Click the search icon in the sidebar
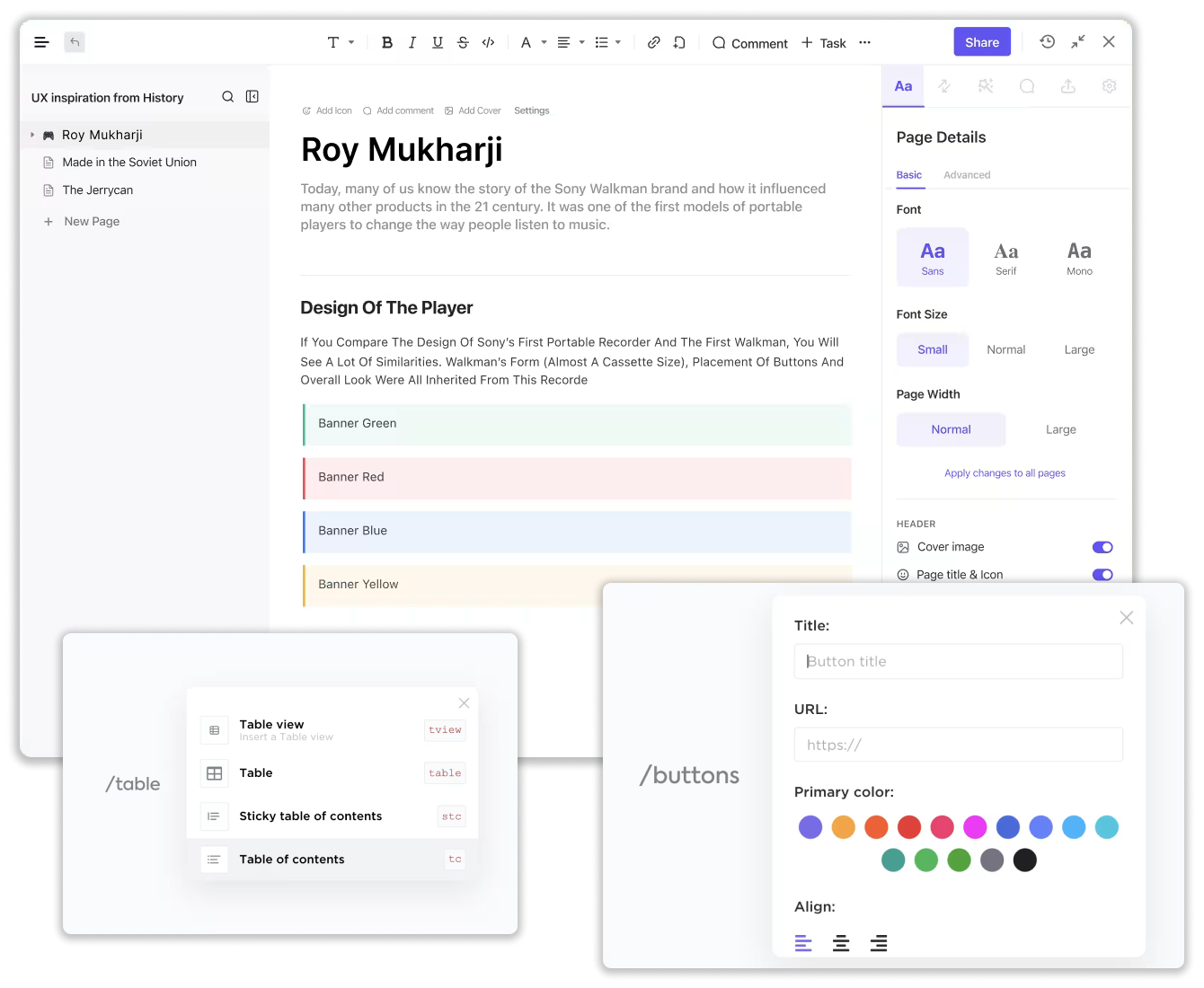 (x=228, y=96)
